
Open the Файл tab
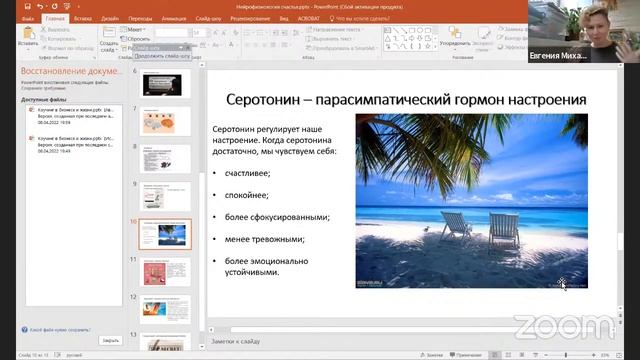(x=28, y=18)
